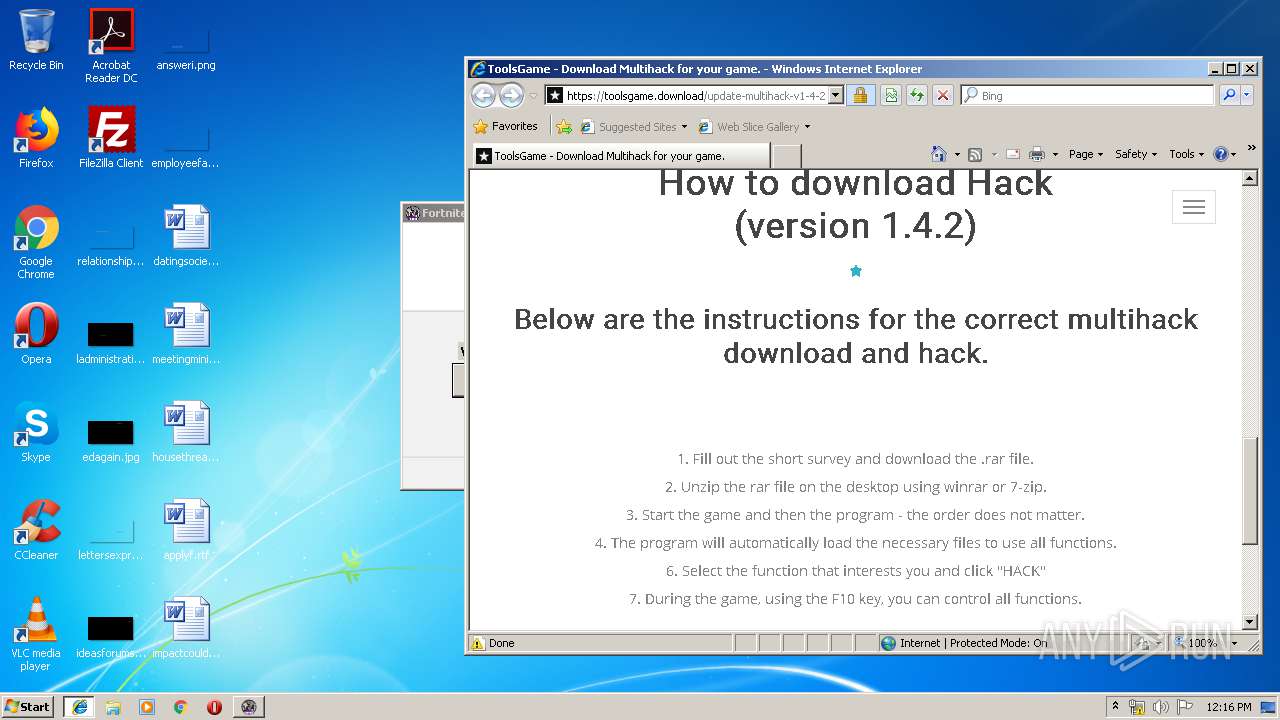The image size is (1280, 720).
Task: Click the Compatibility View icon
Action: pos(890,95)
